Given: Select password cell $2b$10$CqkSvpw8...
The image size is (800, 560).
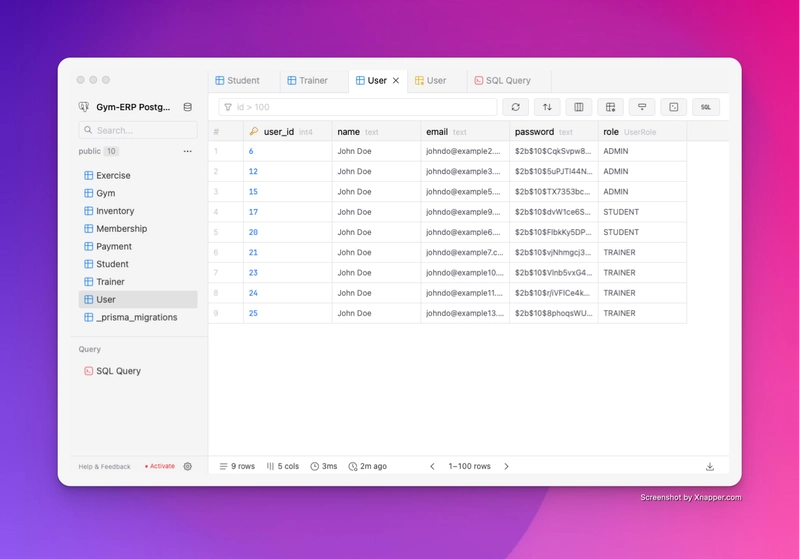Looking at the screenshot, I should pos(554,151).
